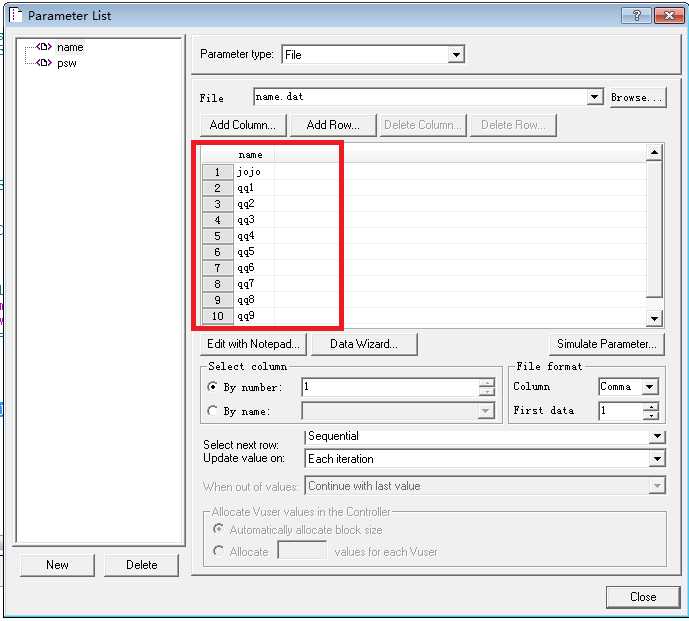Select the cell containing qq2
Image resolution: width=689 pixels, height=621 pixels.
254,204
